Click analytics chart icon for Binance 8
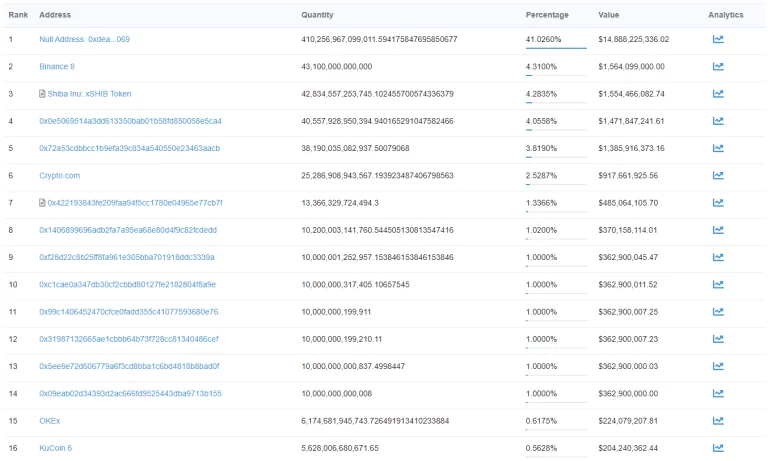Screen dimensions: 768x461 [x=717, y=66]
